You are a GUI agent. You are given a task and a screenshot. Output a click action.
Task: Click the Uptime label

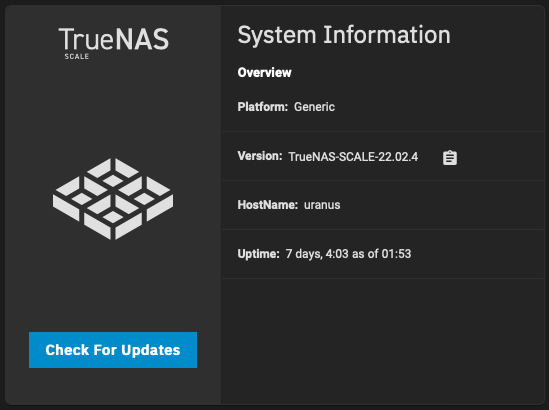click(258, 254)
